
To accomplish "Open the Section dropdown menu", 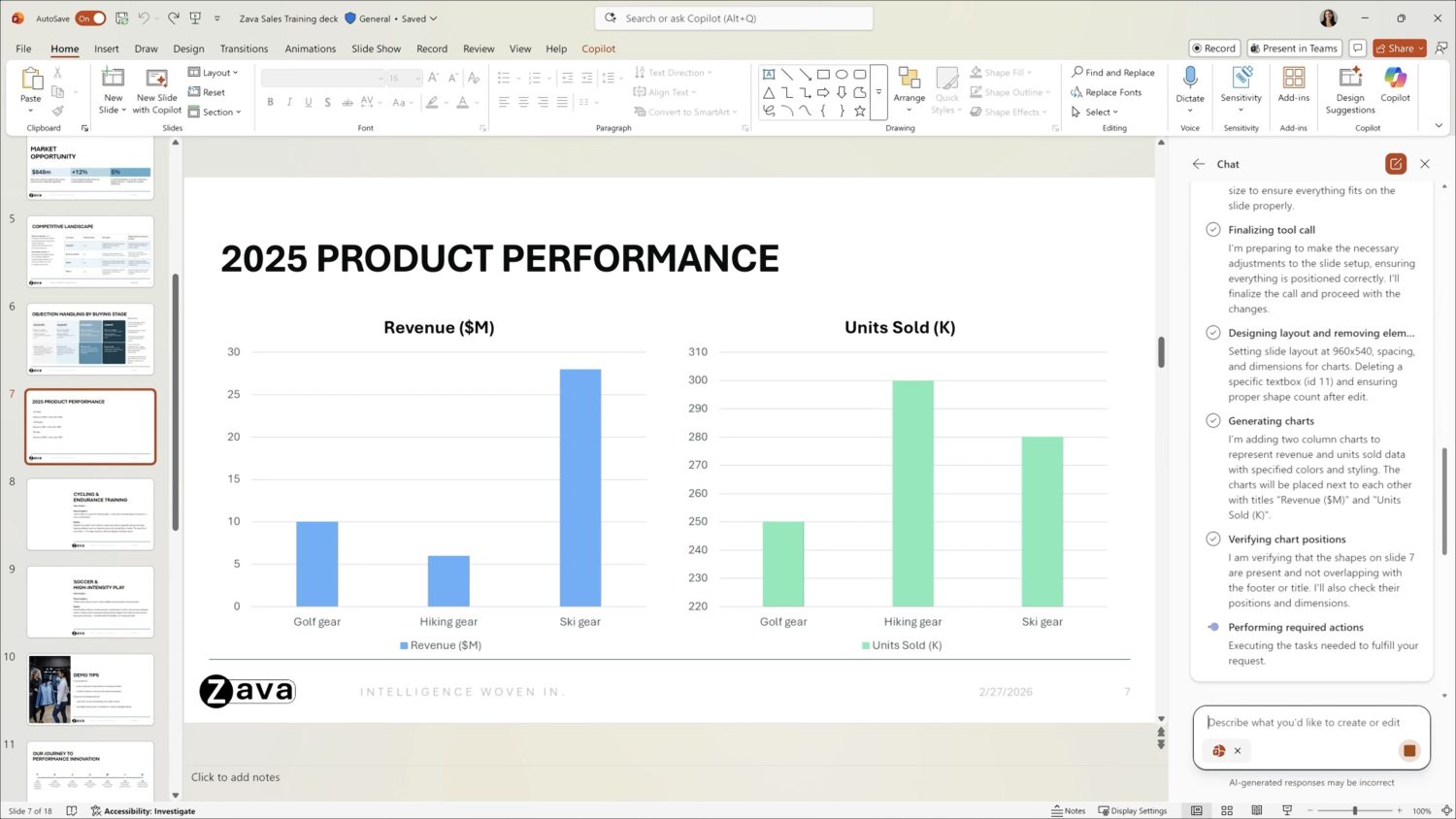I will coord(215,112).
